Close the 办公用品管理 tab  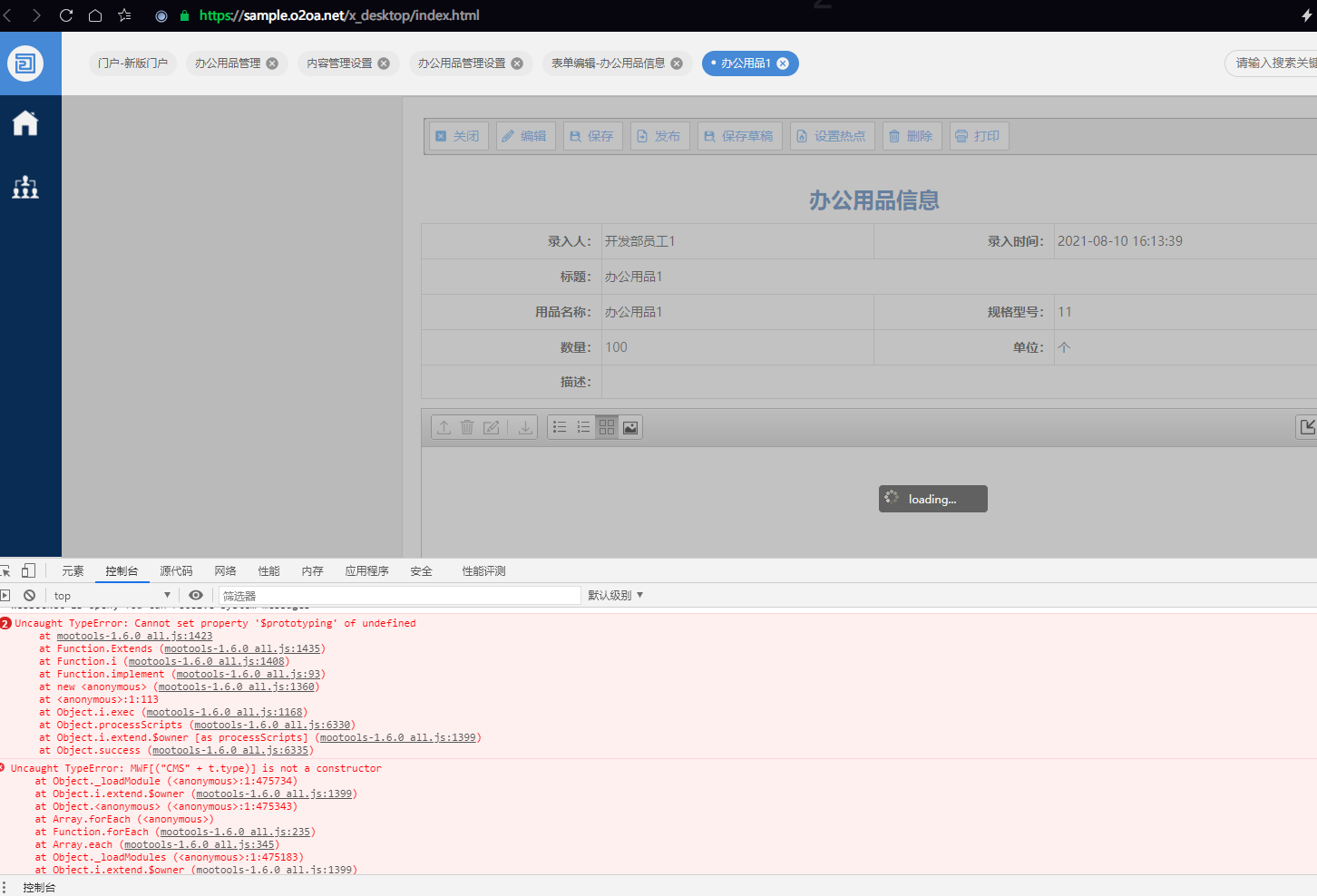272,63
